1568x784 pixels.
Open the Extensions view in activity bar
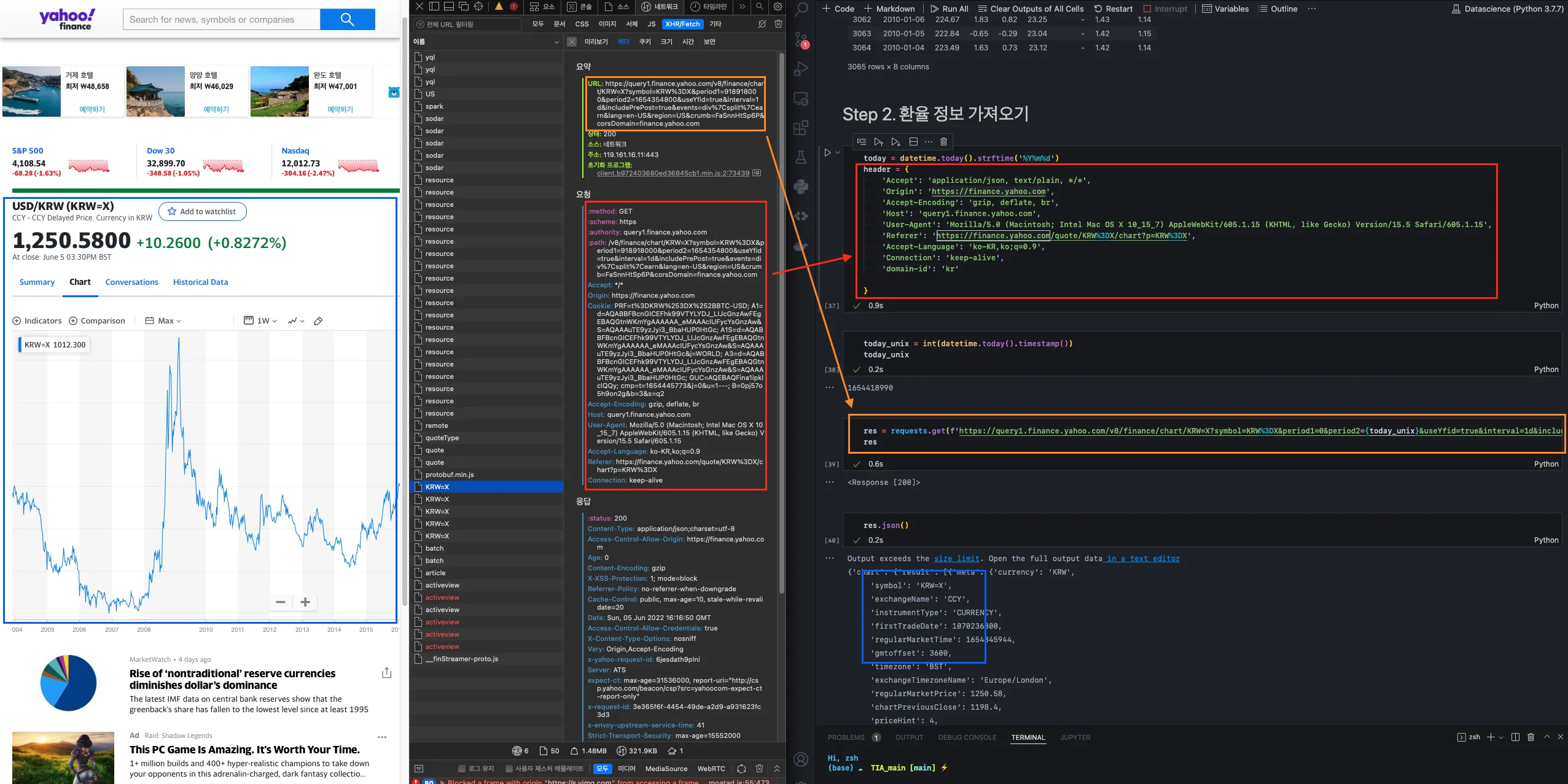[801, 128]
